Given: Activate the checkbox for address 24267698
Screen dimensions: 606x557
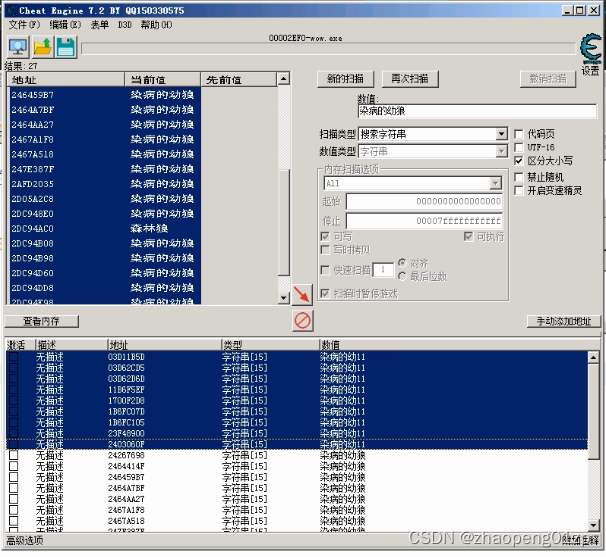Looking at the screenshot, I should 14,455.
